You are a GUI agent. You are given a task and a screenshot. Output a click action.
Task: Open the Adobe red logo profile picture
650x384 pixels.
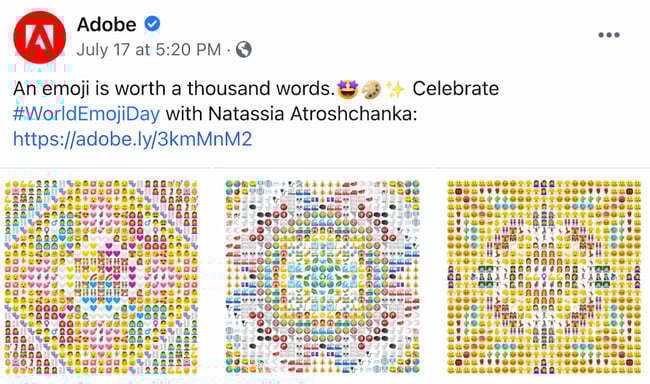tap(40, 37)
